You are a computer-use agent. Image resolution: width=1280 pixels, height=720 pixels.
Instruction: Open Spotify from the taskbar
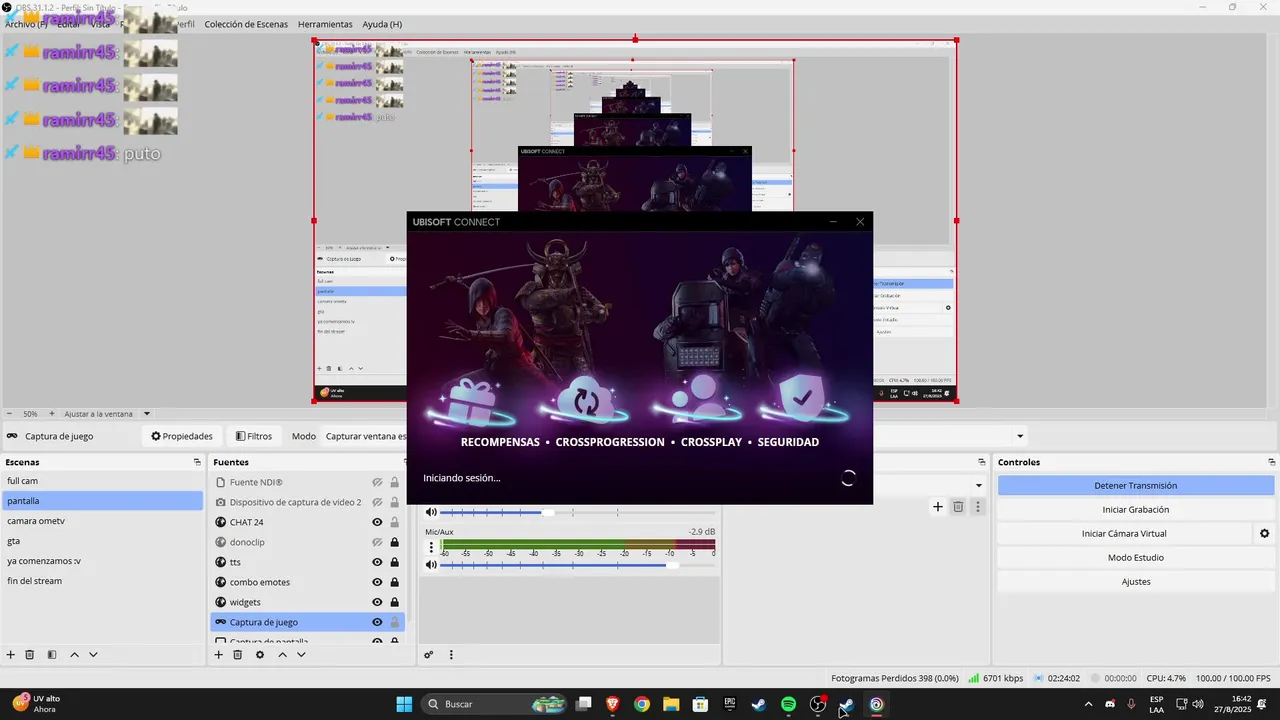coord(788,704)
